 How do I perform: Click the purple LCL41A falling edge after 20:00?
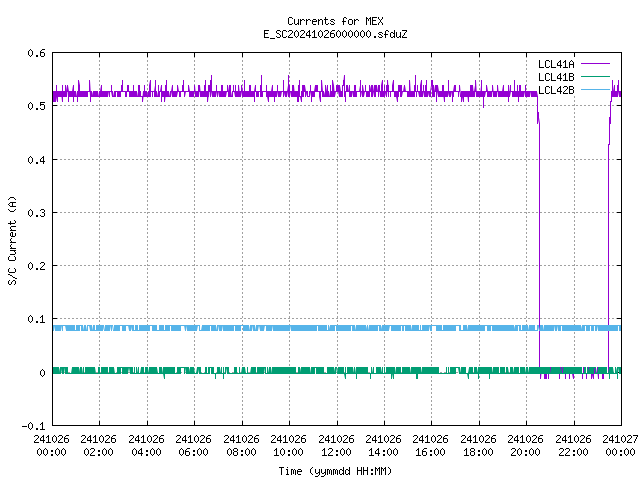tap(539, 245)
